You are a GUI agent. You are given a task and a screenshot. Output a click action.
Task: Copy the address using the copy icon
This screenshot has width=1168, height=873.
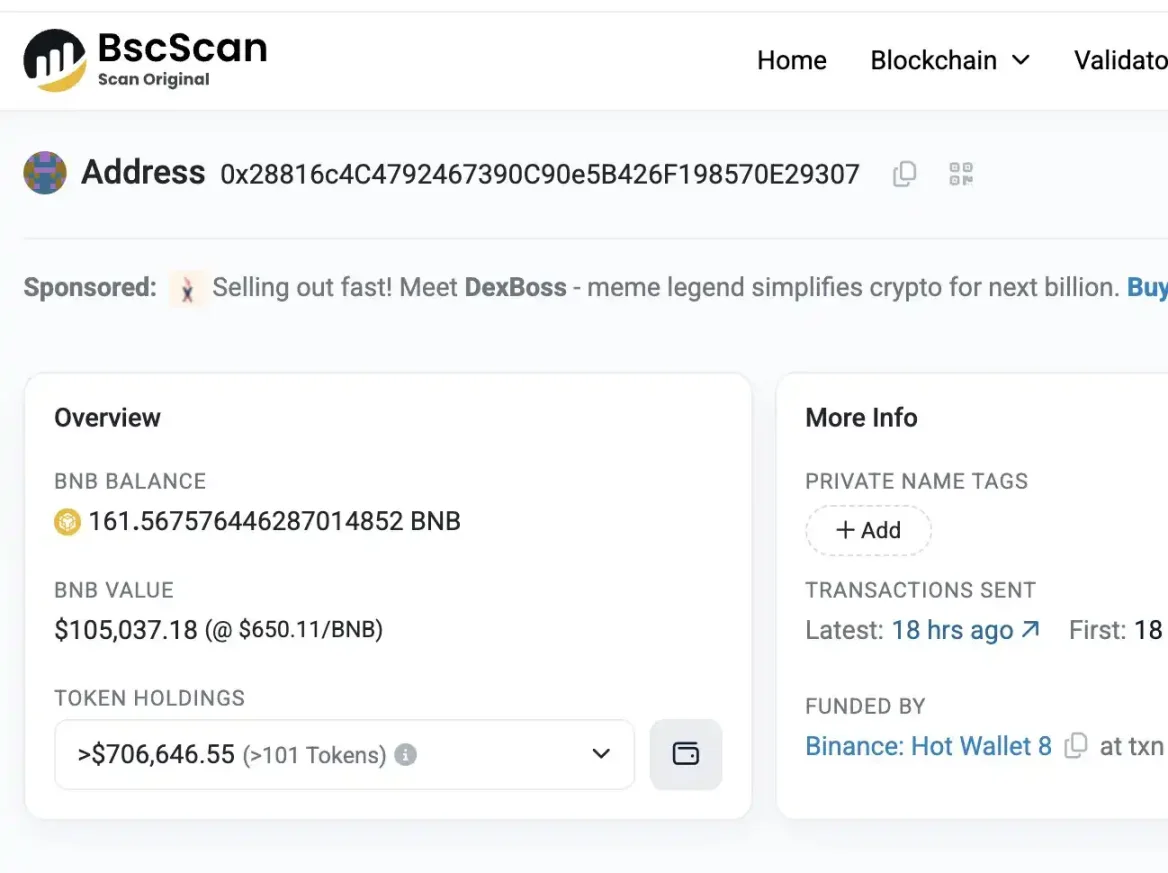coord(904,173)
